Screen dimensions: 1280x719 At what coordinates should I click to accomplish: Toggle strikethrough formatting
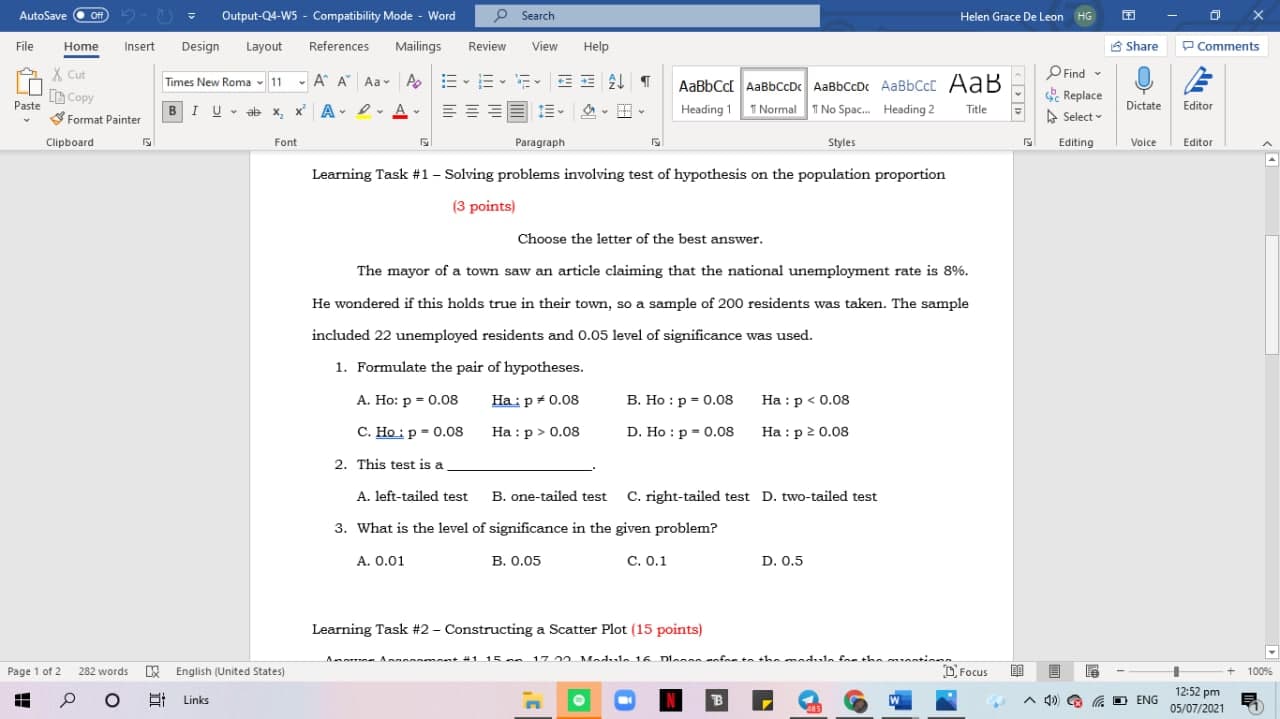click(253, 112)
